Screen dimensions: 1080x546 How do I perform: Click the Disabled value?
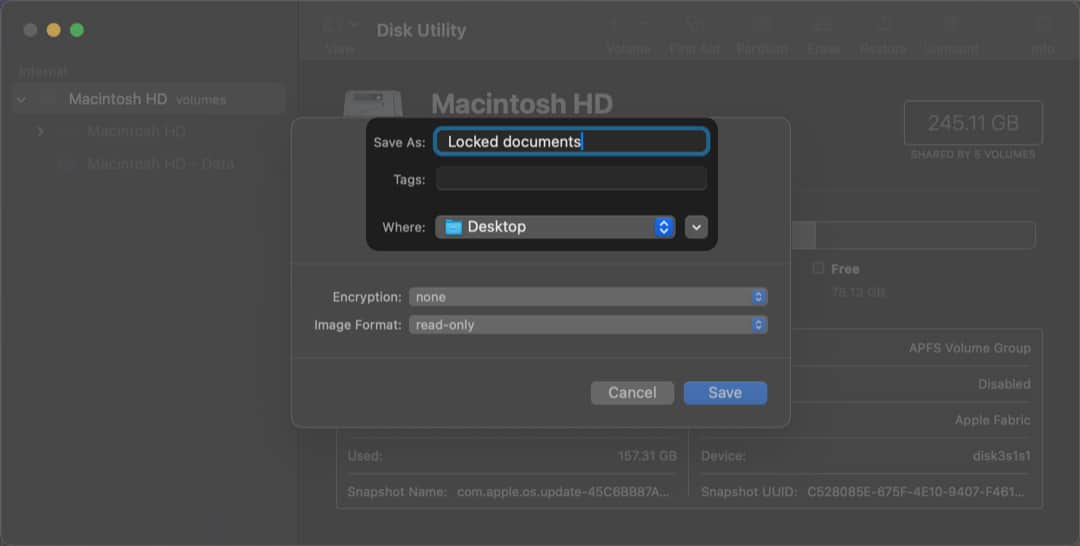click(x=1004, y=384)
